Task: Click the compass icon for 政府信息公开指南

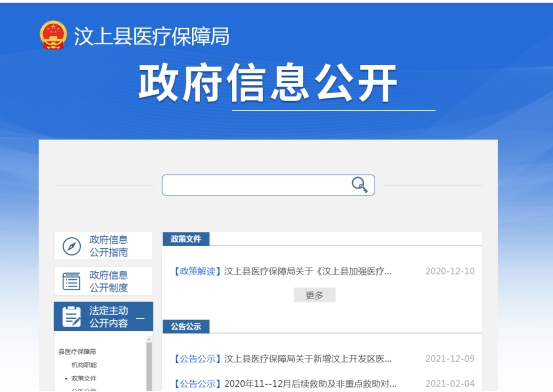Action: [72, 246]
